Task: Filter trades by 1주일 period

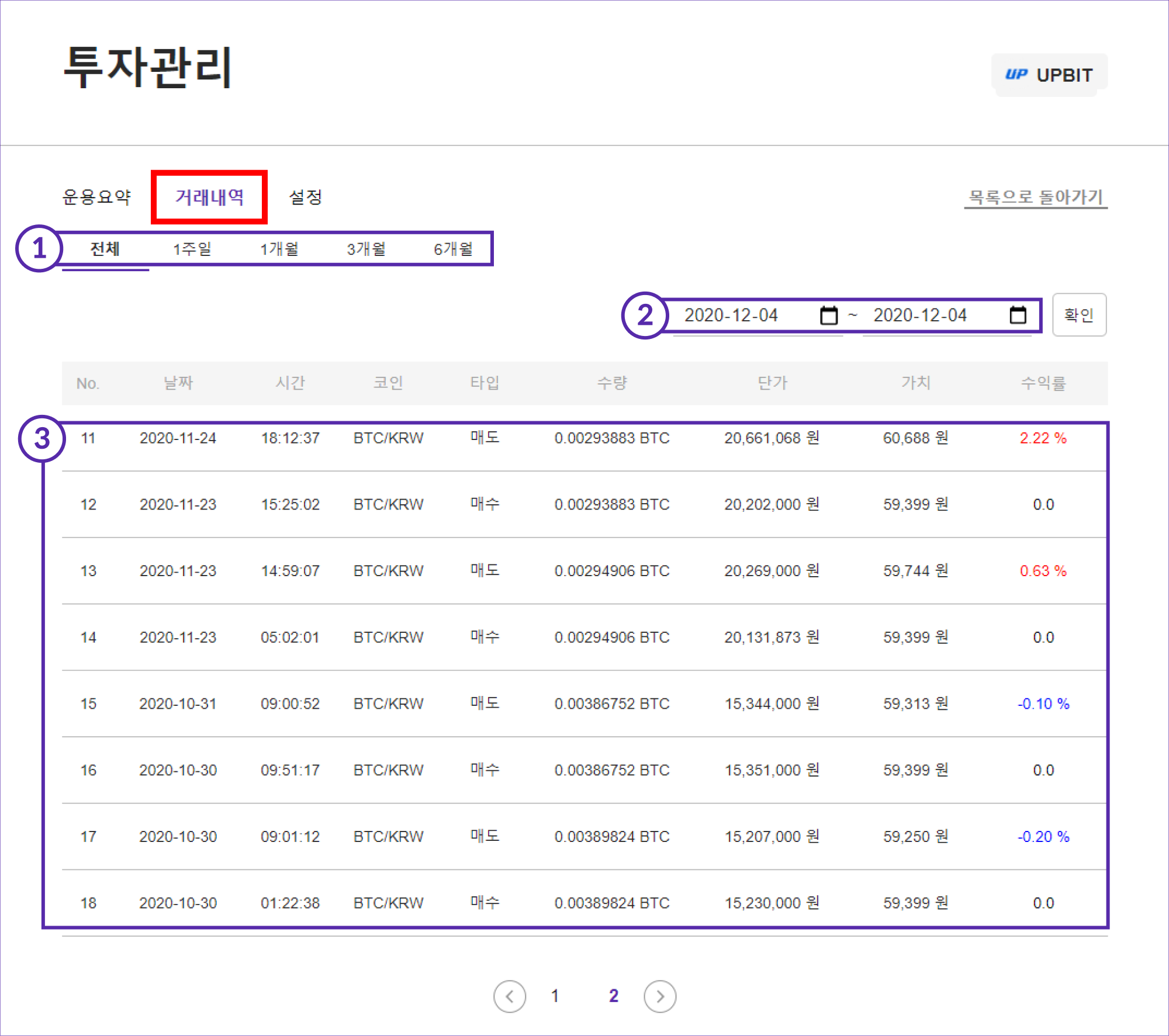Action: point(192,249)
